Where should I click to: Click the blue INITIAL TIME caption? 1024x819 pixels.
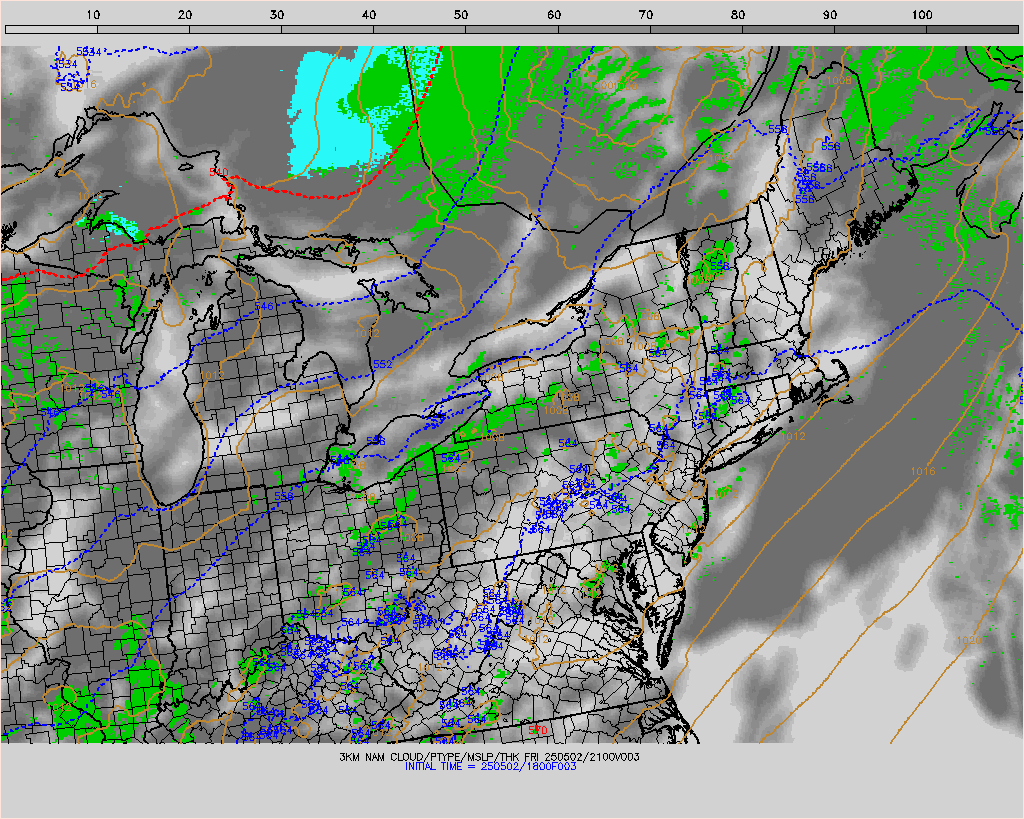coord(490,766)
